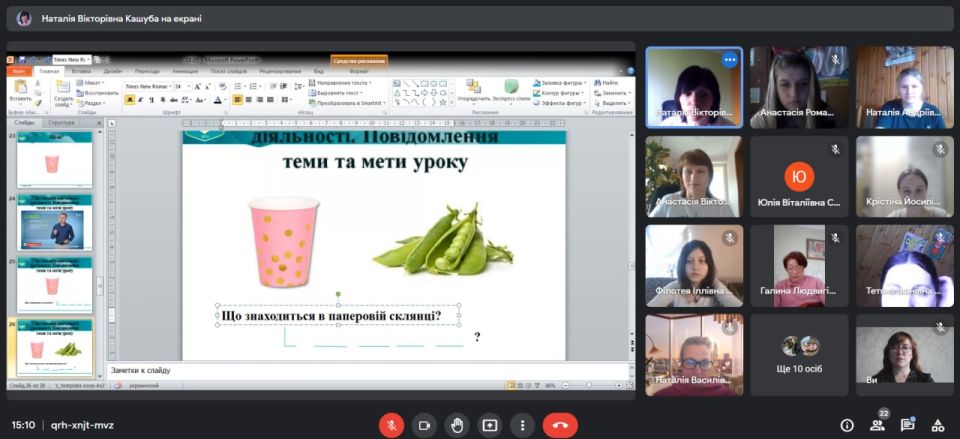Open the Times New Roman font dropdown

(170, 87)
